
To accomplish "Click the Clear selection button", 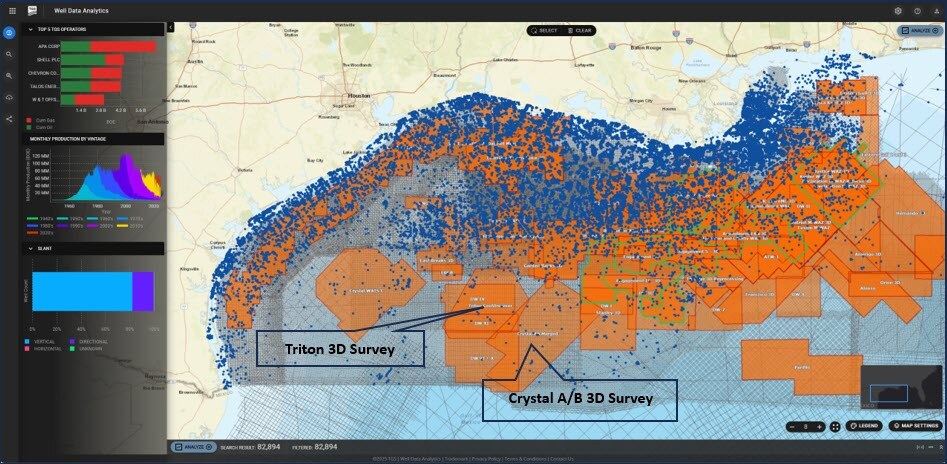I will [x=580, y=31].
